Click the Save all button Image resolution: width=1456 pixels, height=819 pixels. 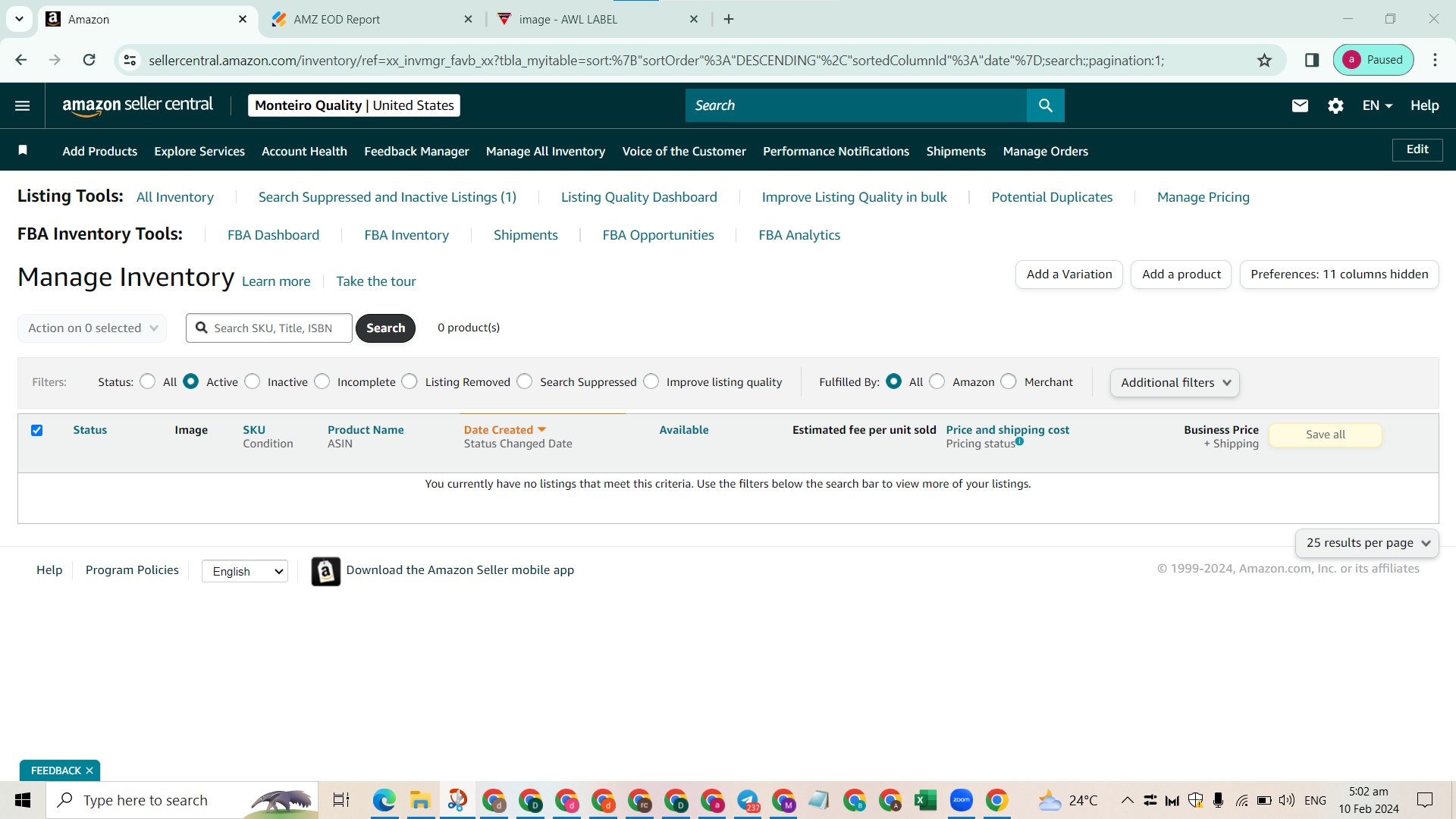[1326, 435]
